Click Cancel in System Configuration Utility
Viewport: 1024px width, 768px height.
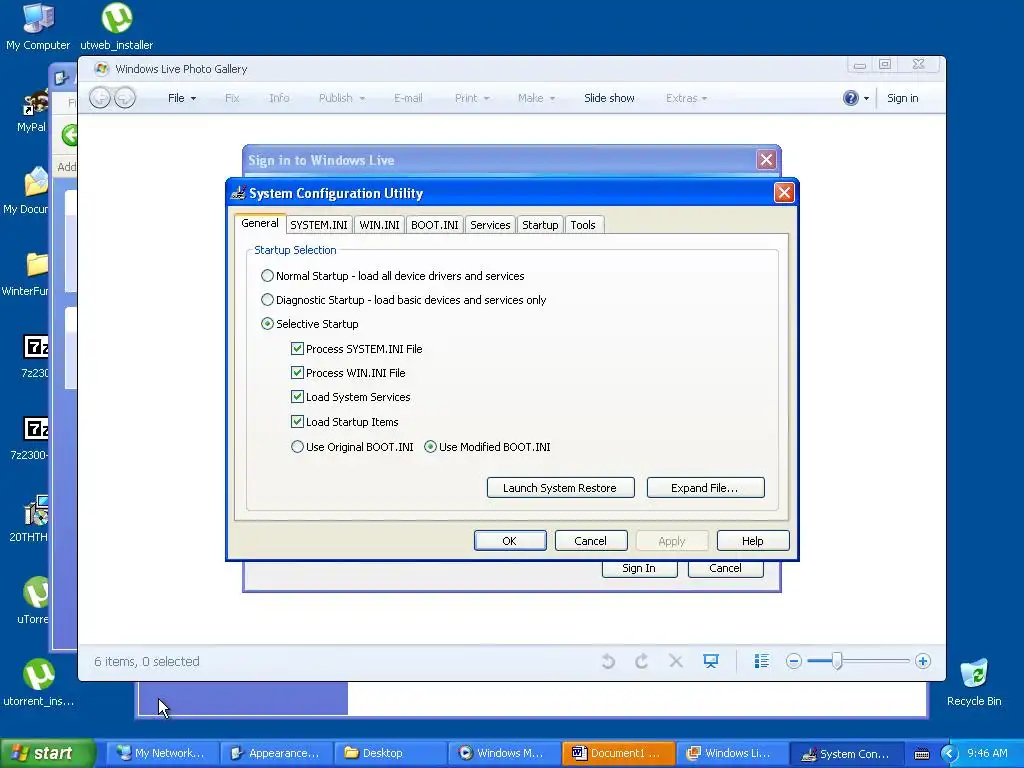click(x=591, y=541)
